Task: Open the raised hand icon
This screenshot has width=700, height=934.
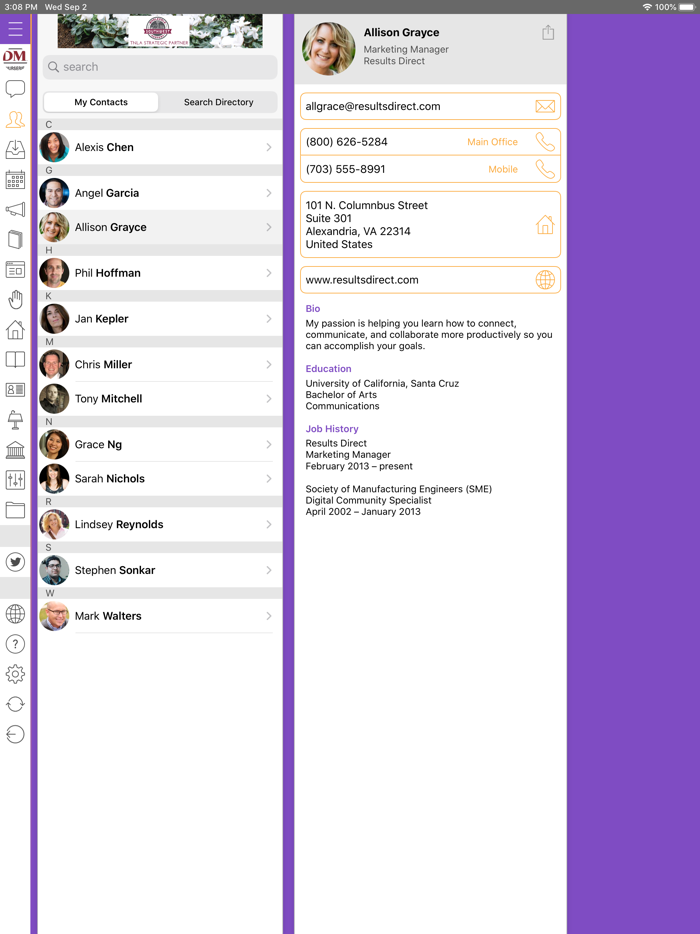Action: coord(15,300)
